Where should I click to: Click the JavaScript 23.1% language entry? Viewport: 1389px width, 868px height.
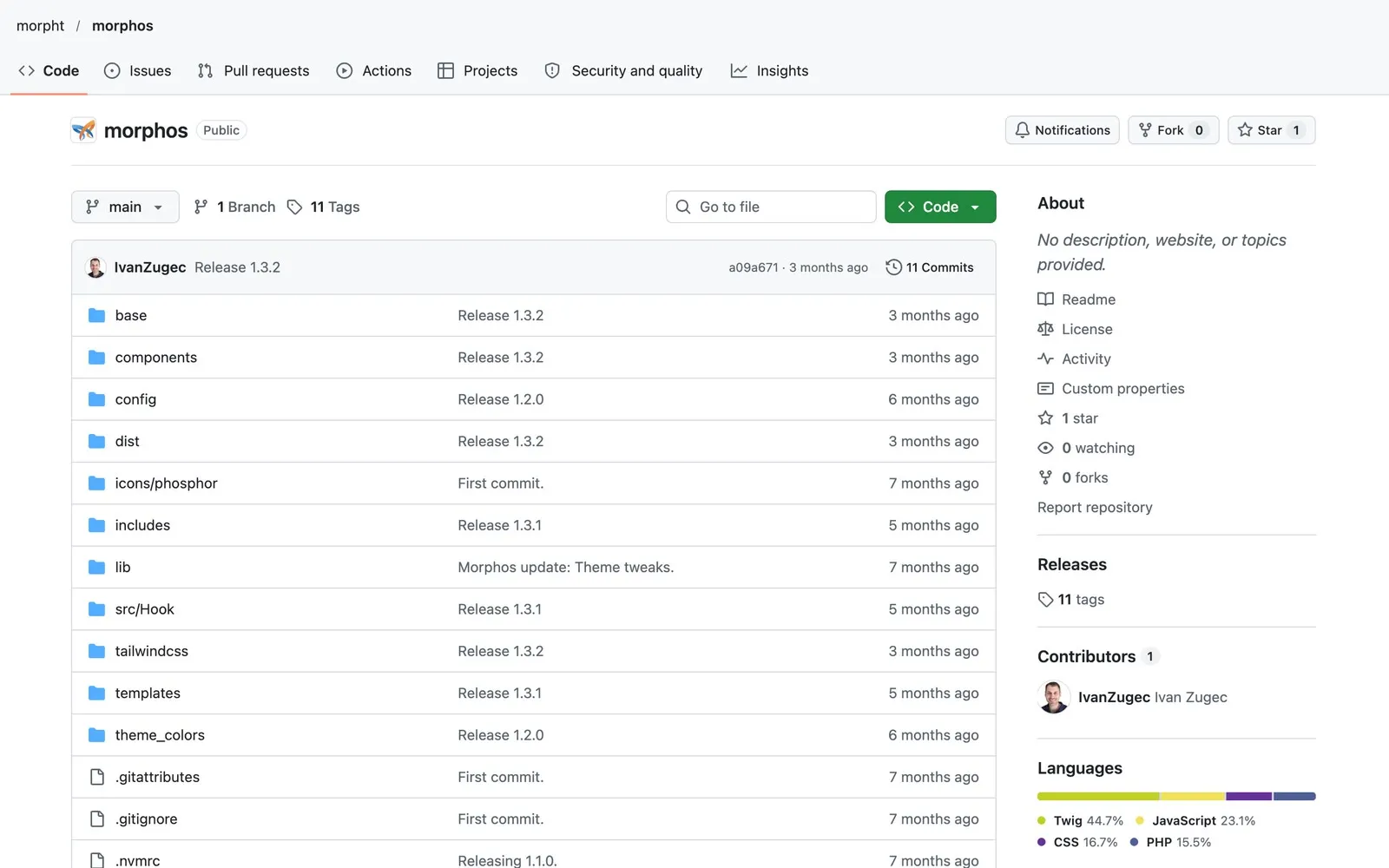1195,820
